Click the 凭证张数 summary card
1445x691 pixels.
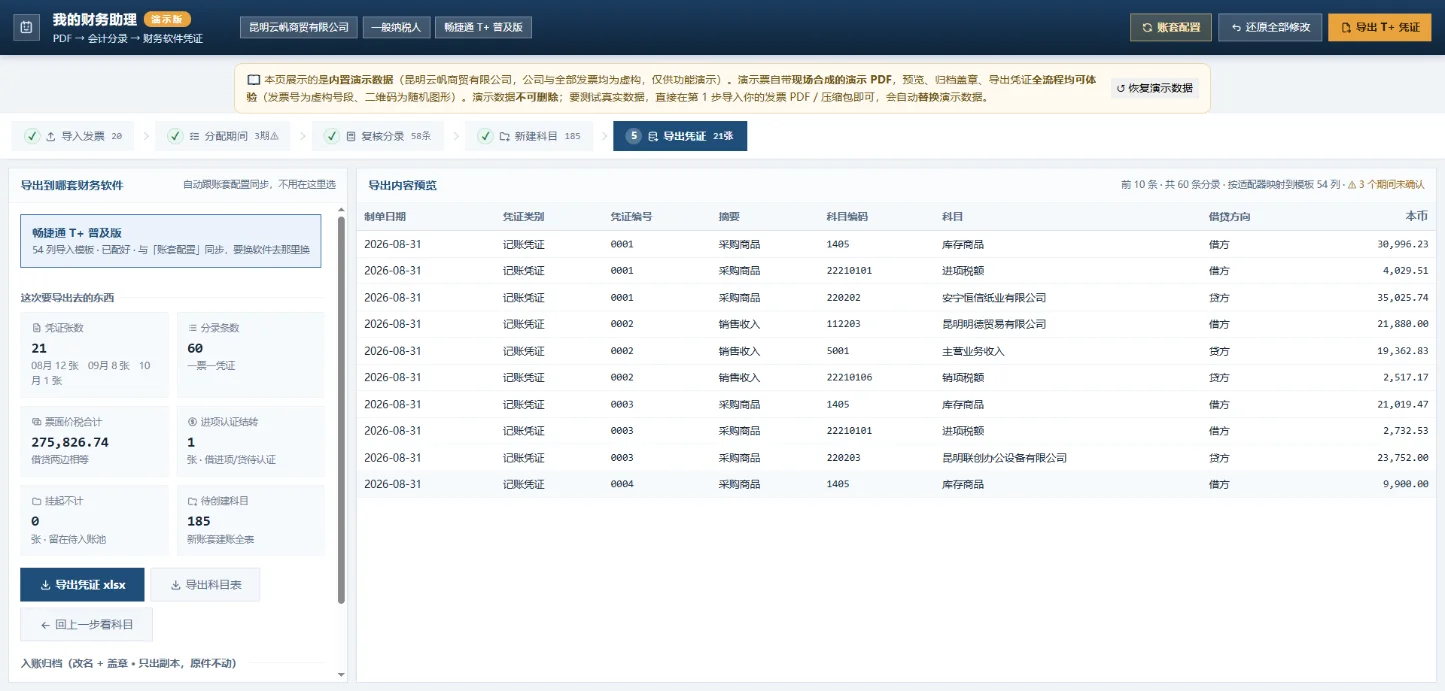click(x=95, y=355)
